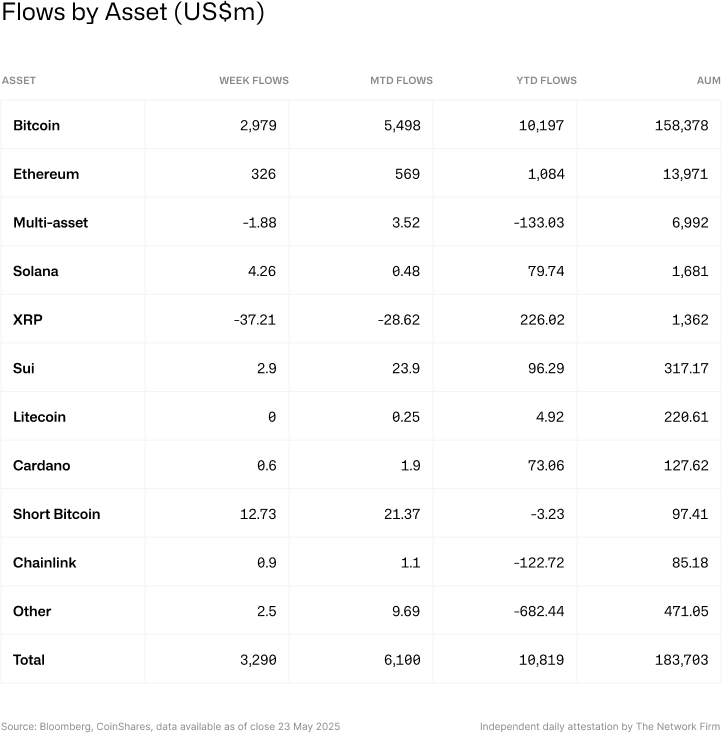The image size is (722, 733).
Task: Click the Cardano row label
Action: point(42,465)
